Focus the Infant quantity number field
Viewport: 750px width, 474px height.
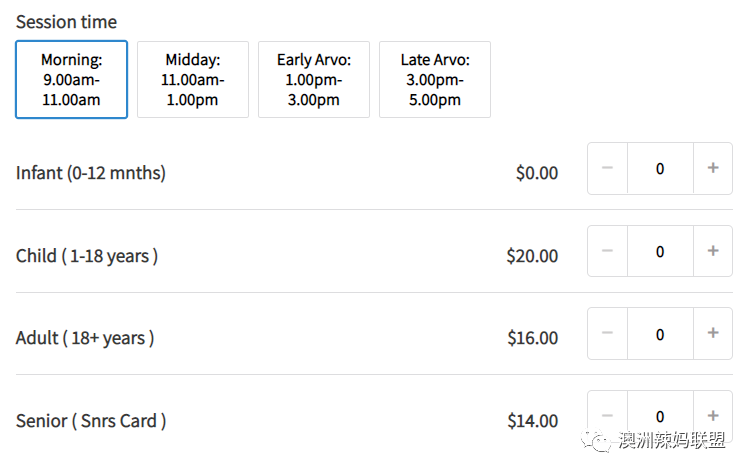(x=660, y=168)
